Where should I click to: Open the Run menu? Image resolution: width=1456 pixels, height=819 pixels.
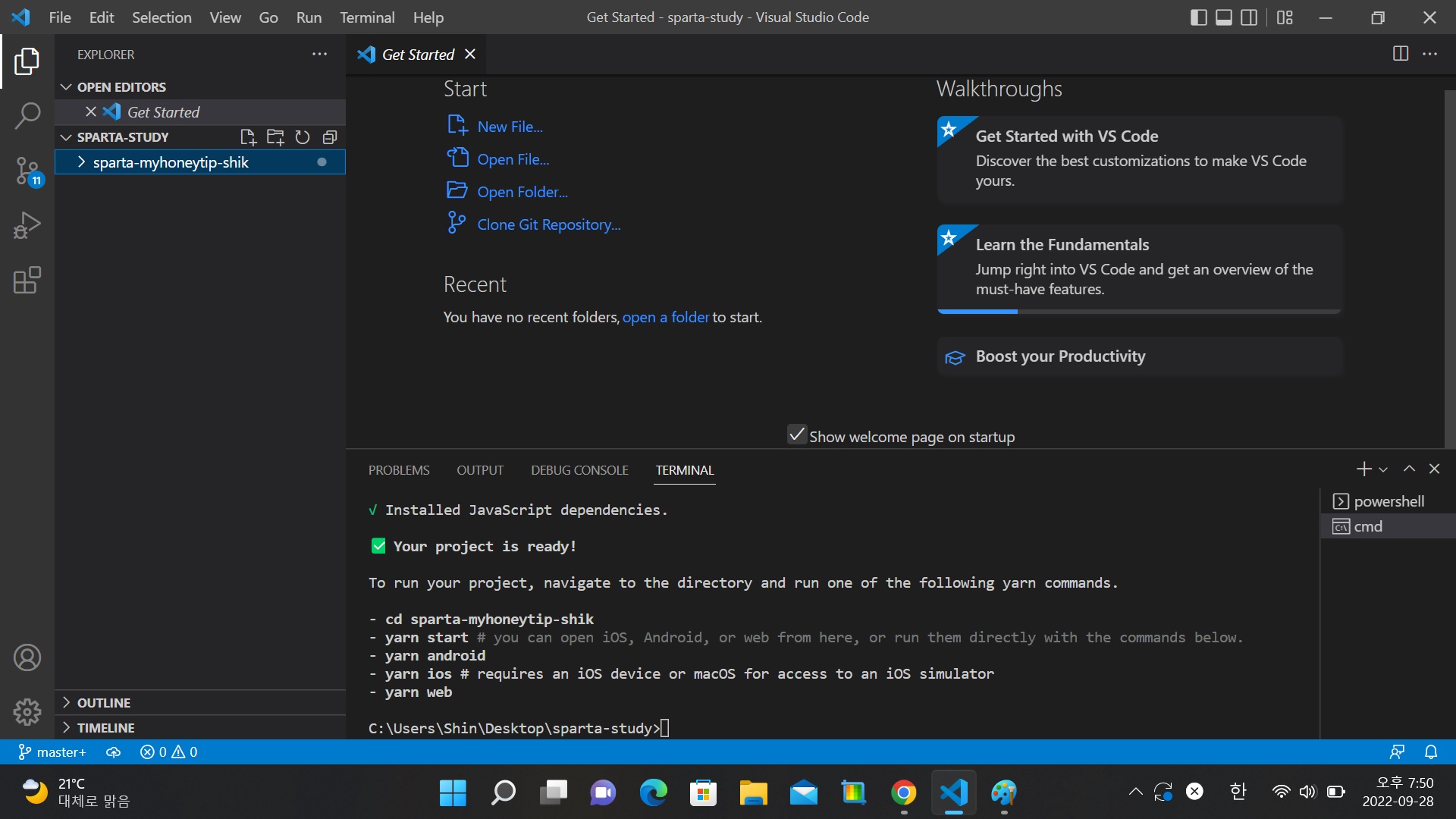coord(309,17)
